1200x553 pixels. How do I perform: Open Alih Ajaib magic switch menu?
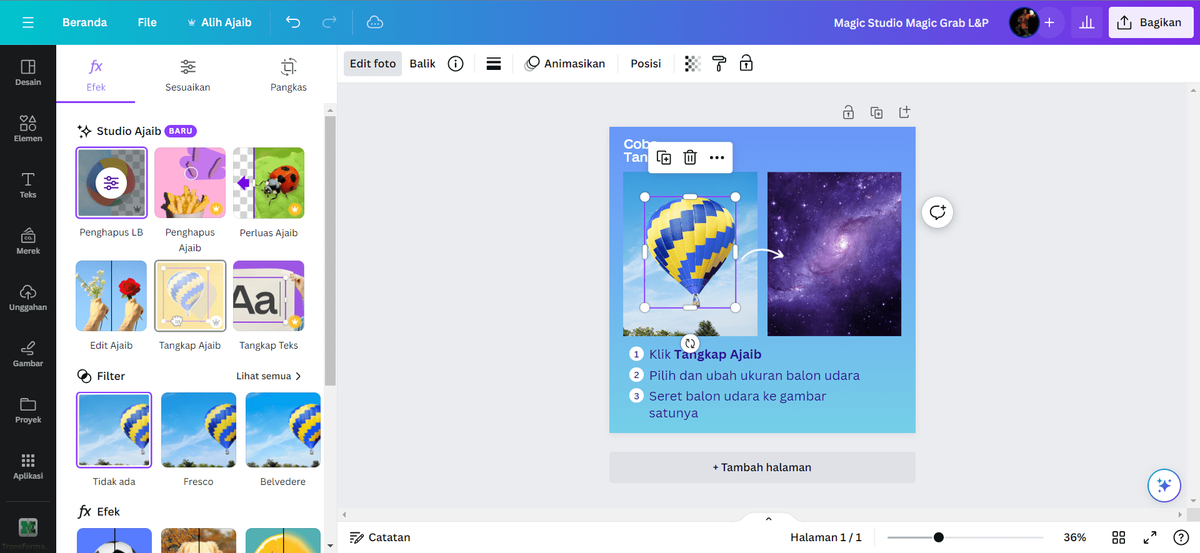point(220,22)
